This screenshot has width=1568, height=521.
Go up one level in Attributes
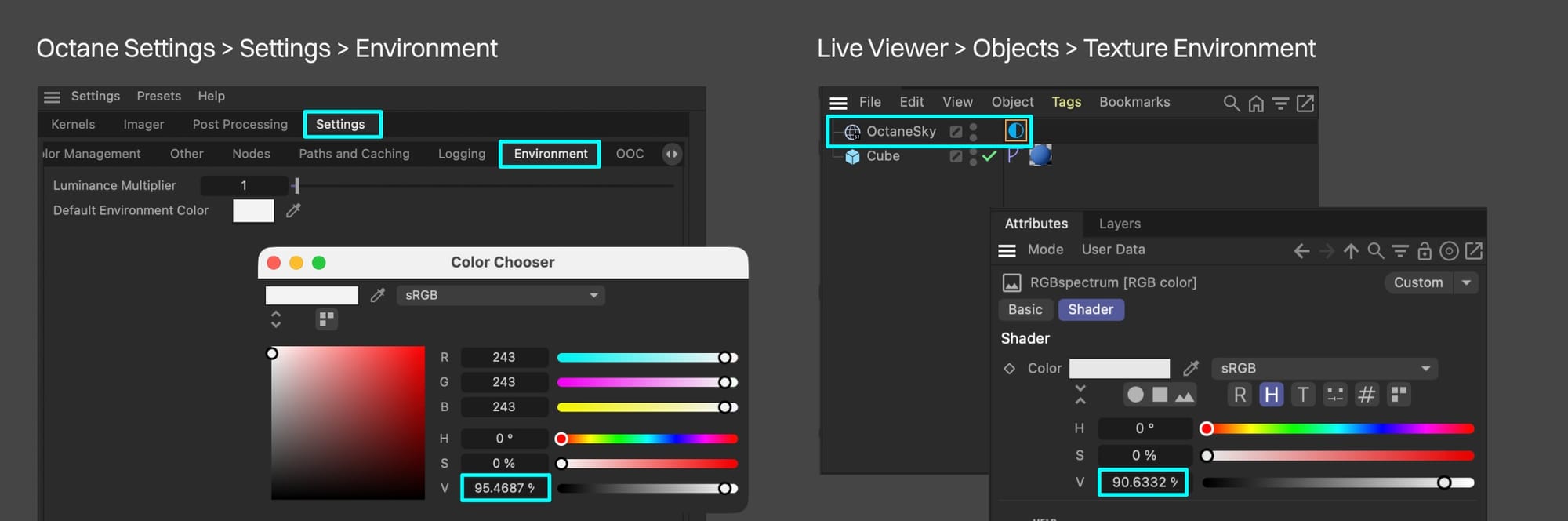tap(1351, 250)
